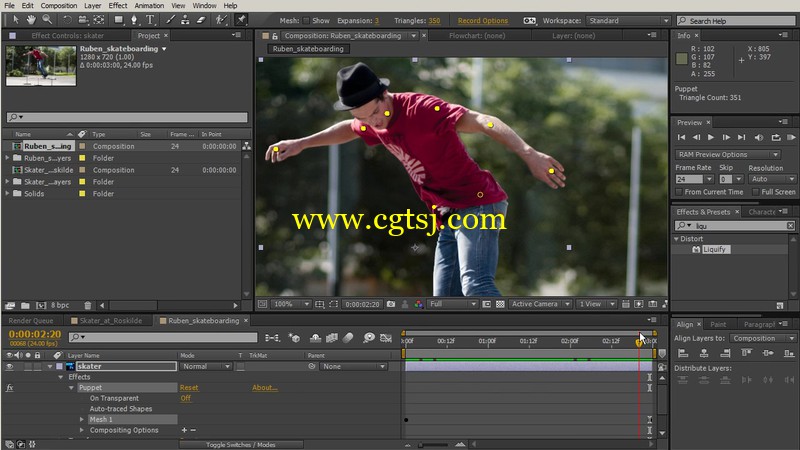Screen dimensions: 800x450
Task: Select the Horizontal Type tool
Action: [x=150, y=19]
